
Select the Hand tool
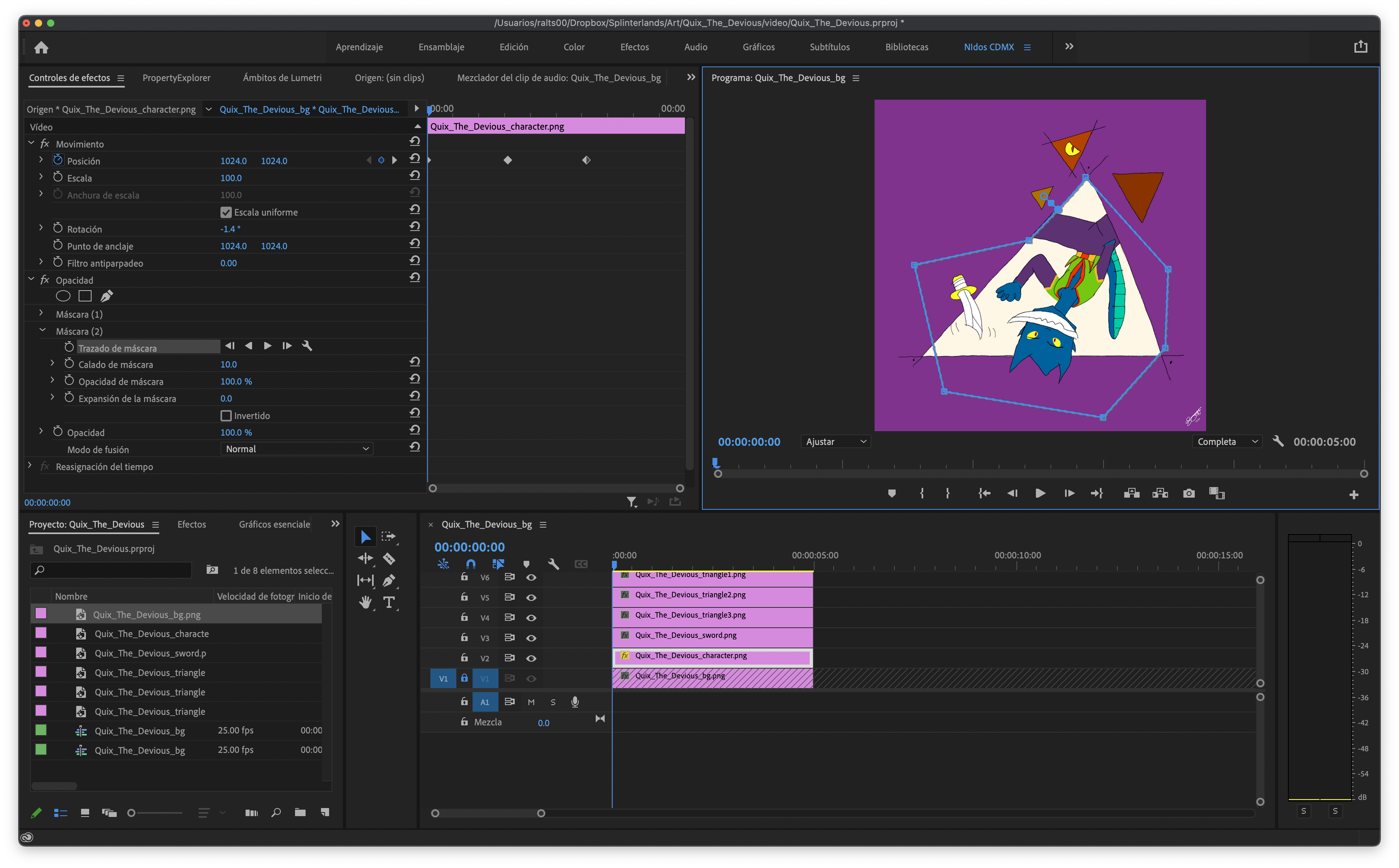click(365, 602)
